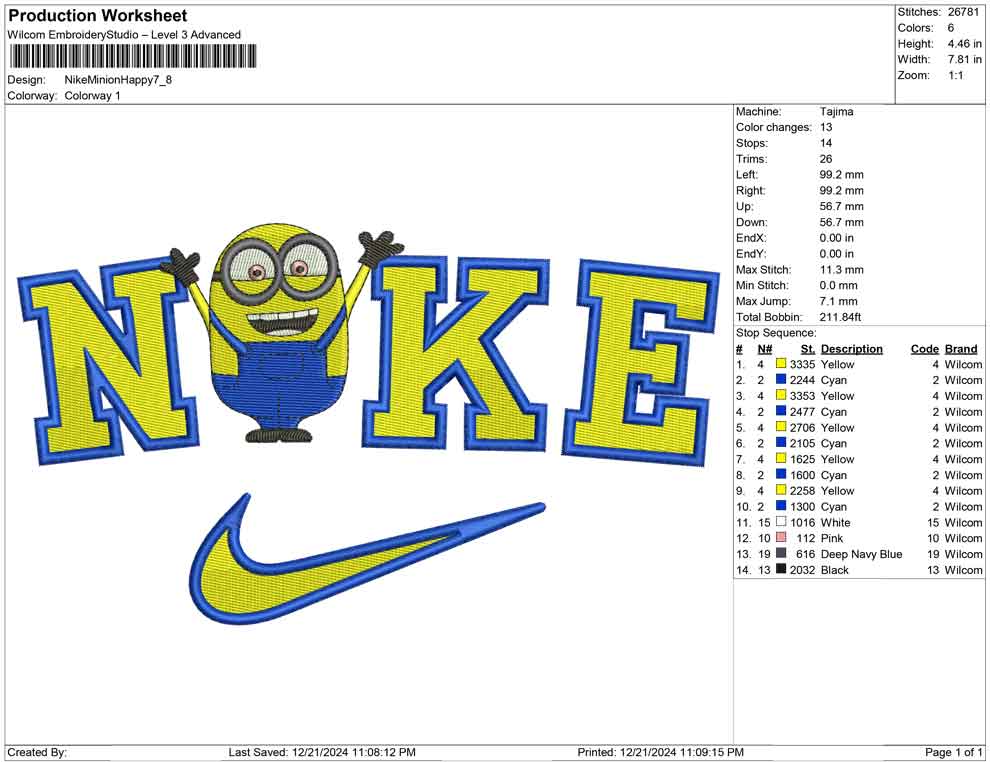Click the white swatch for thread 1016
Screen dimensions: 990x762
[781, 521]
